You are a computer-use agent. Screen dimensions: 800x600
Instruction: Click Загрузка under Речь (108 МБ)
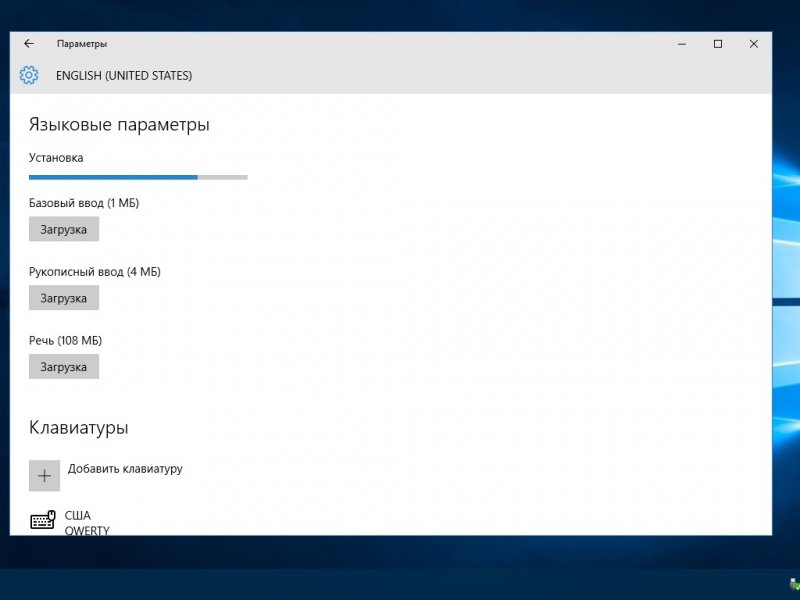point(64,367)
